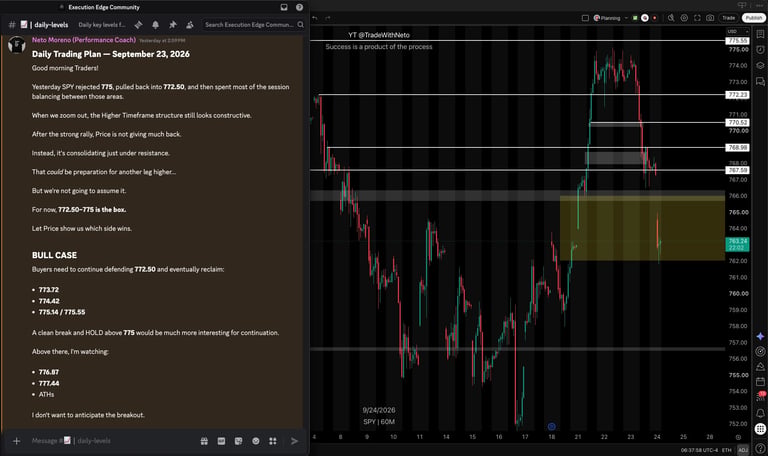Show pinned messages in daily-levels channel
This screenshot has height=456, width=768.
(172, 24)
